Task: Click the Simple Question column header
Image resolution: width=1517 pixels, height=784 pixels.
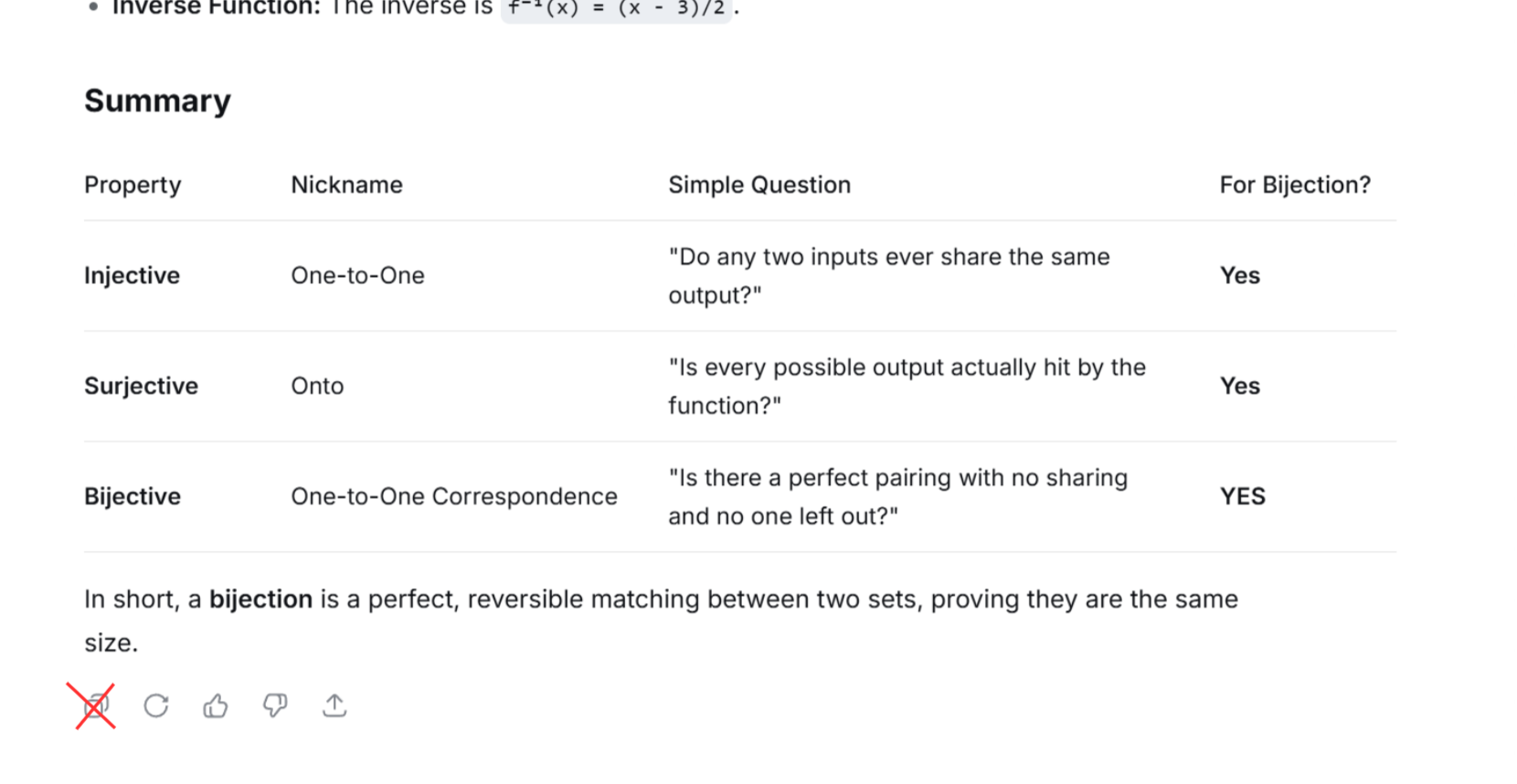Action: [x=758, y=185]
